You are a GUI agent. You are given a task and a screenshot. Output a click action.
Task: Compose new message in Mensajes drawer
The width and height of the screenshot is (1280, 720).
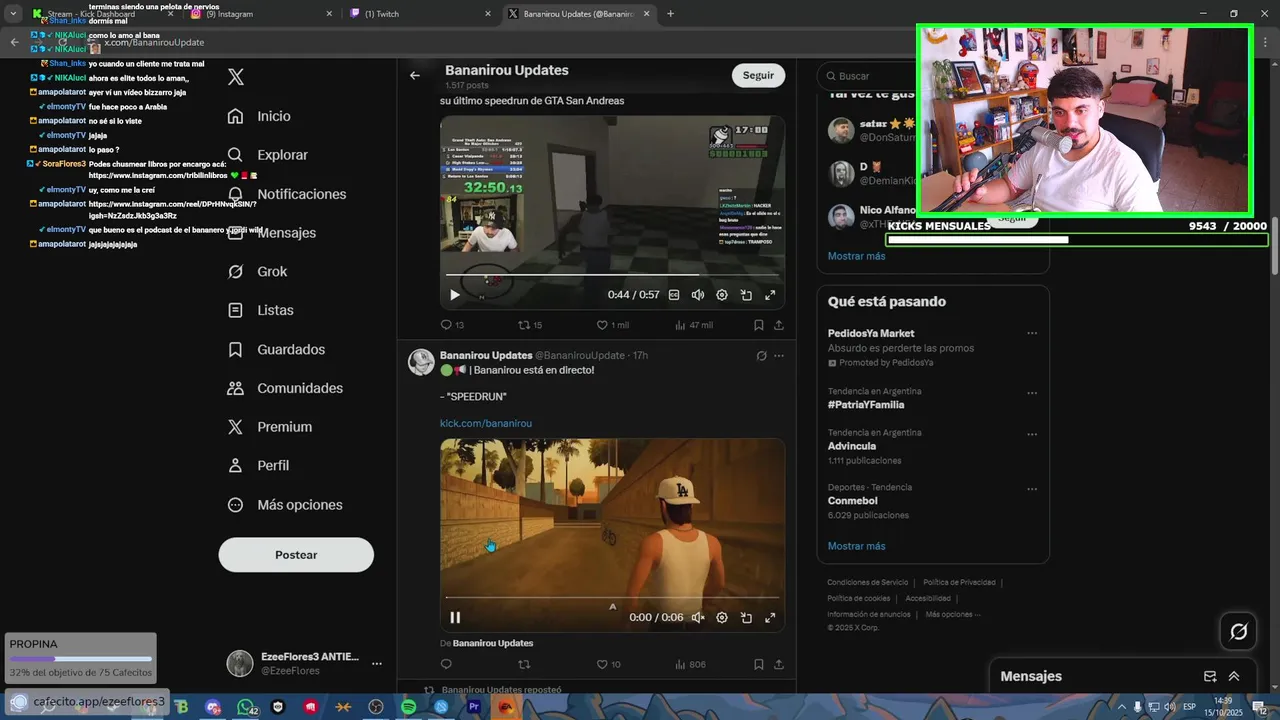pos(1210,676)
